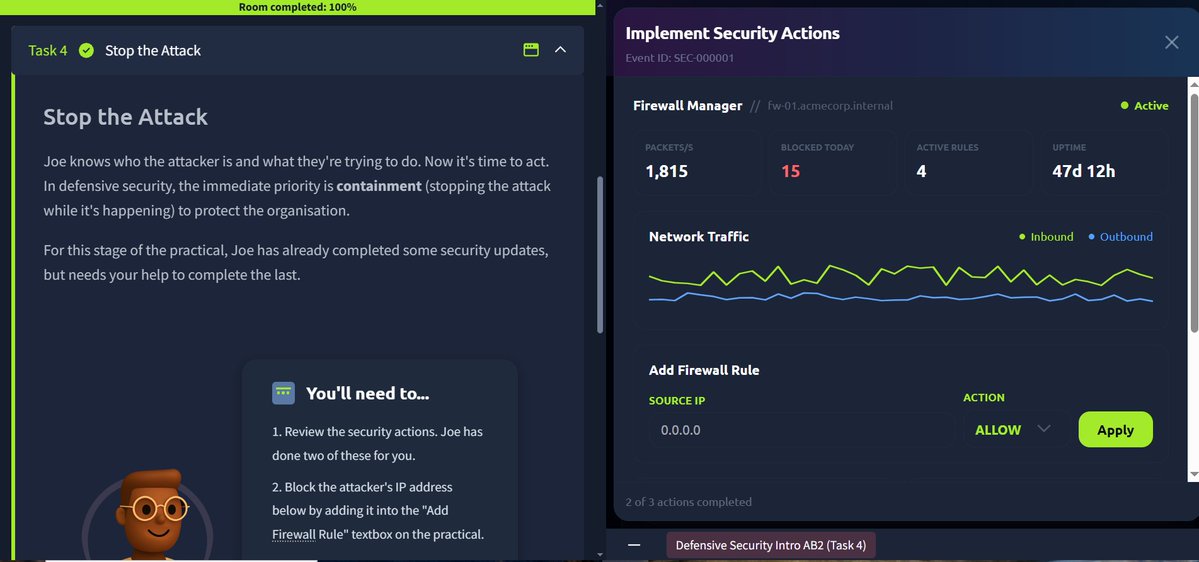Click the Event ID: SEC-000001 text

tap(680, 57)
